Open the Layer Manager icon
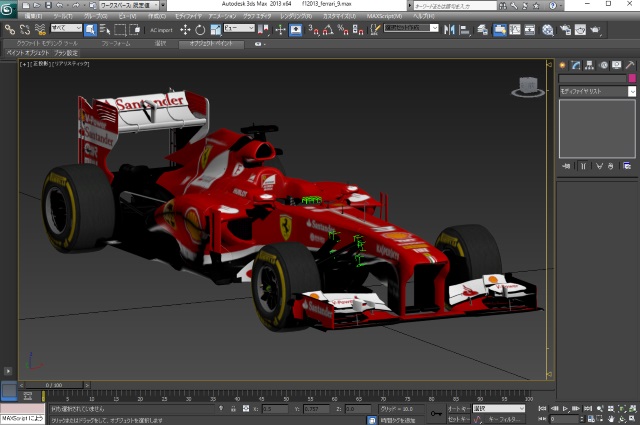Image resolution: width=640 pixels, height=425 pixels. (482, 30)
